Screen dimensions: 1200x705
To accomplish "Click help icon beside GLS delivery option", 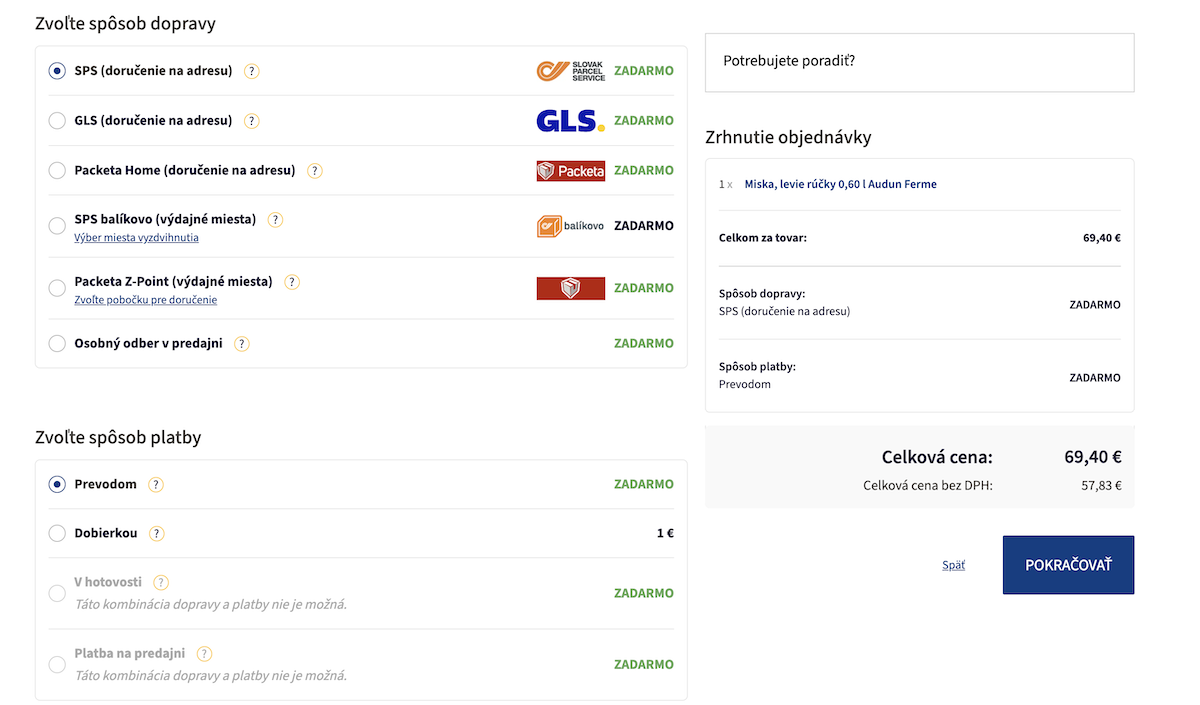I will coord(252,121).
